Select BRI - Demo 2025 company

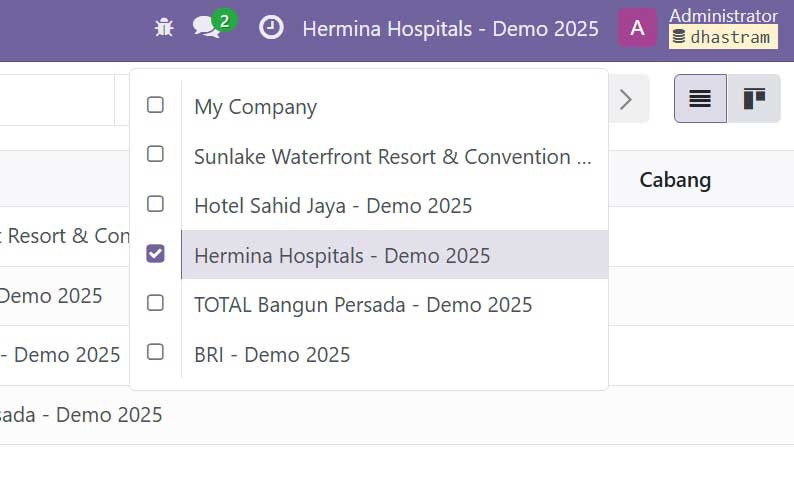pos(394,354)
